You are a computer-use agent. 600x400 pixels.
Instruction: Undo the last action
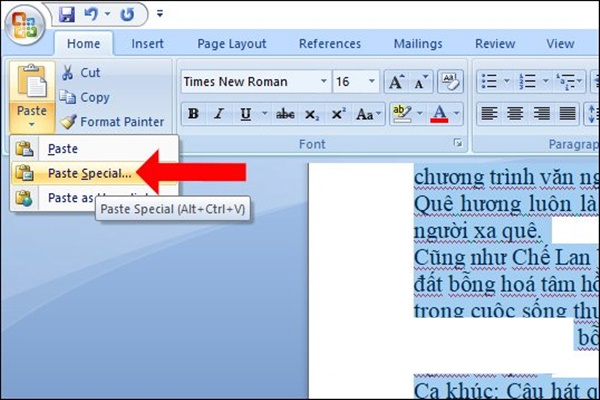(91, 15)
